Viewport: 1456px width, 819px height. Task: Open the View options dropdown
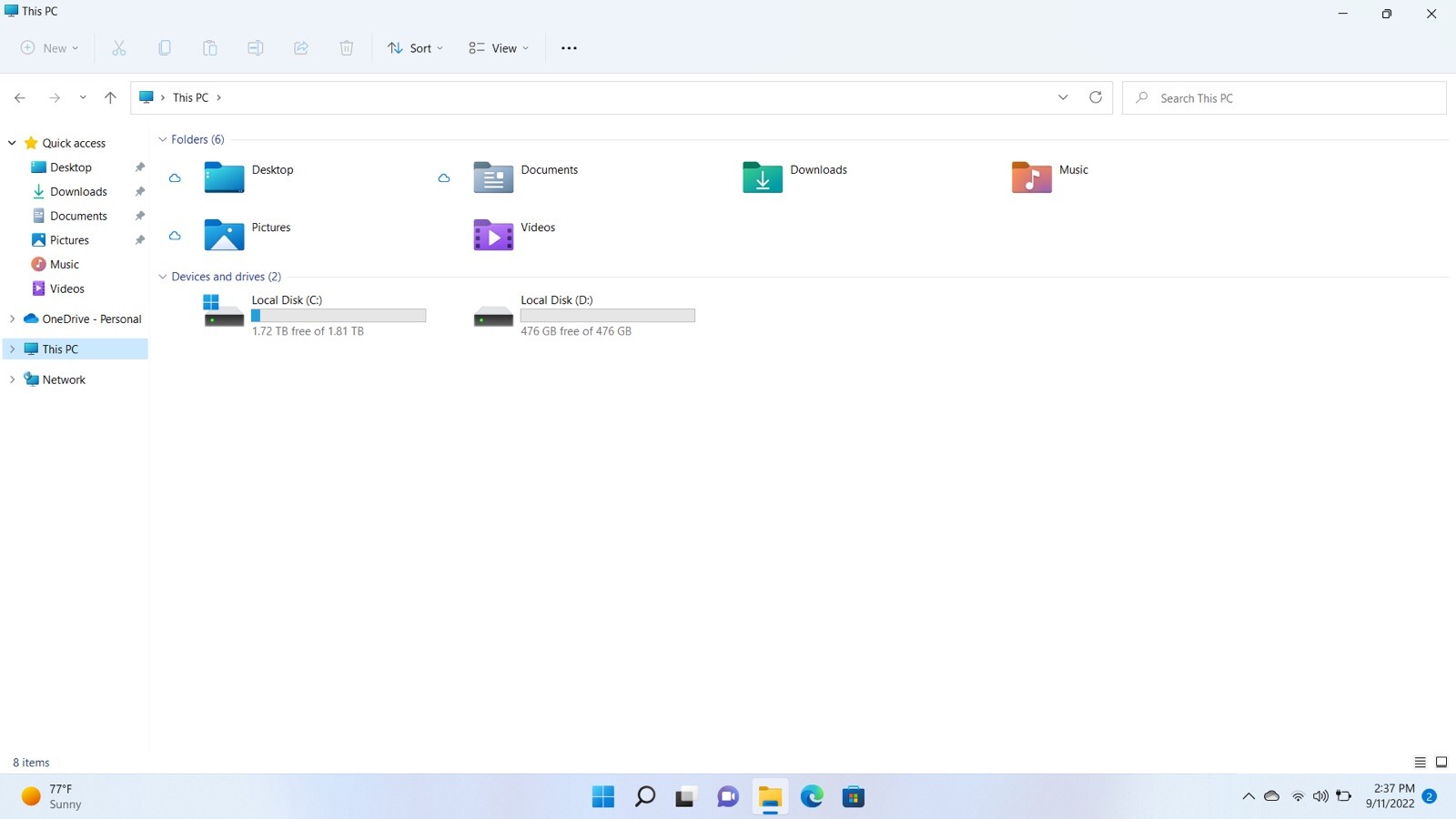pos(499,48)
